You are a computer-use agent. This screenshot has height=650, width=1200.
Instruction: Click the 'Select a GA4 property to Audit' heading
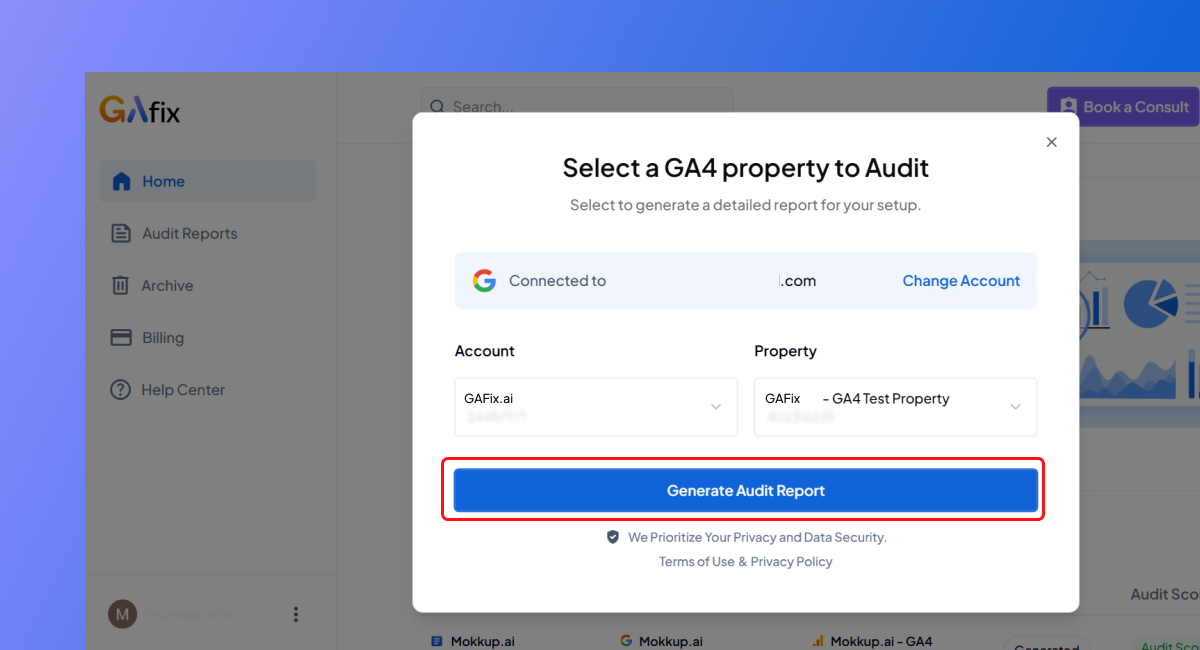pos(746,167)
